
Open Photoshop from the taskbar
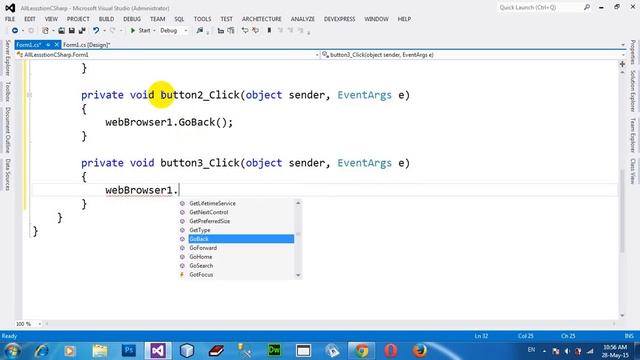point(129,350)
